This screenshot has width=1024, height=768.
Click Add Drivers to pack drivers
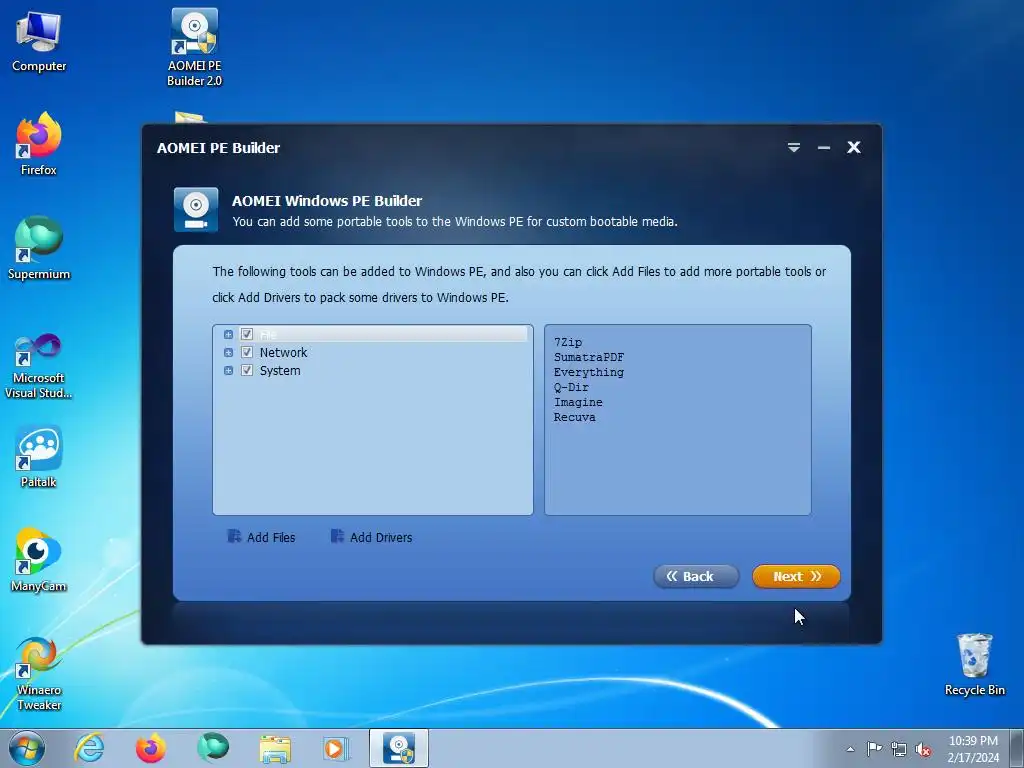(x=371, y=537)
